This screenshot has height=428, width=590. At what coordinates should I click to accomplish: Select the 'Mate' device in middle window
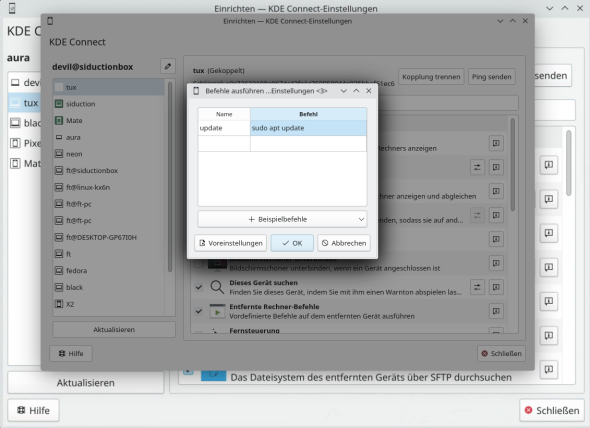tap(109, 120)
